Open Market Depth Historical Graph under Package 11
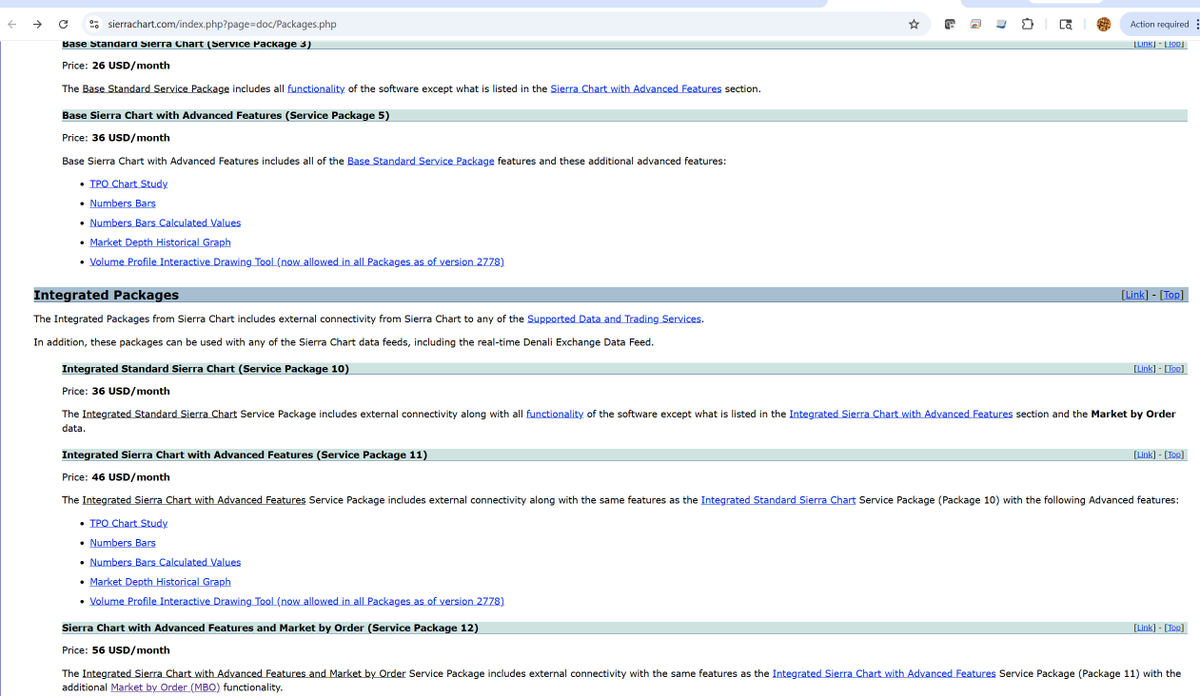 pyautogui.click(x=160, y=582)
